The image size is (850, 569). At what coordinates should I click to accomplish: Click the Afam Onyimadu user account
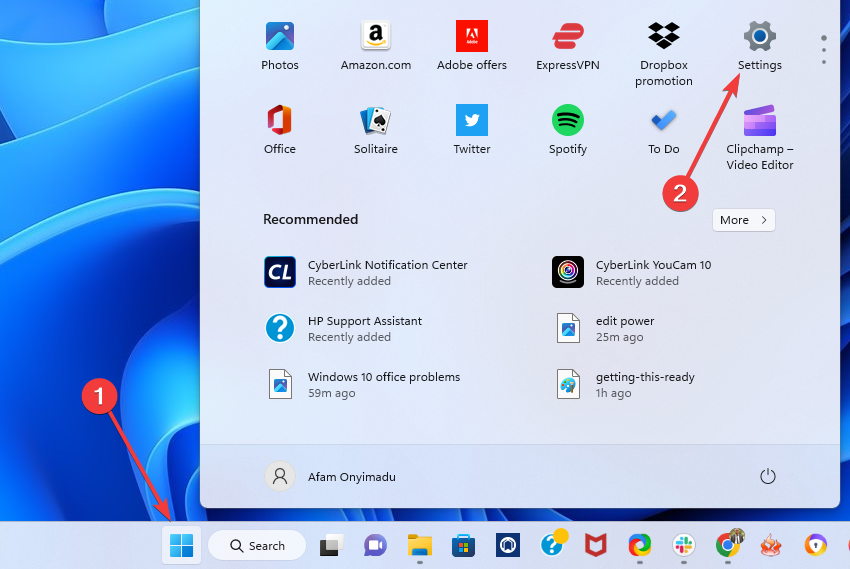331,476
